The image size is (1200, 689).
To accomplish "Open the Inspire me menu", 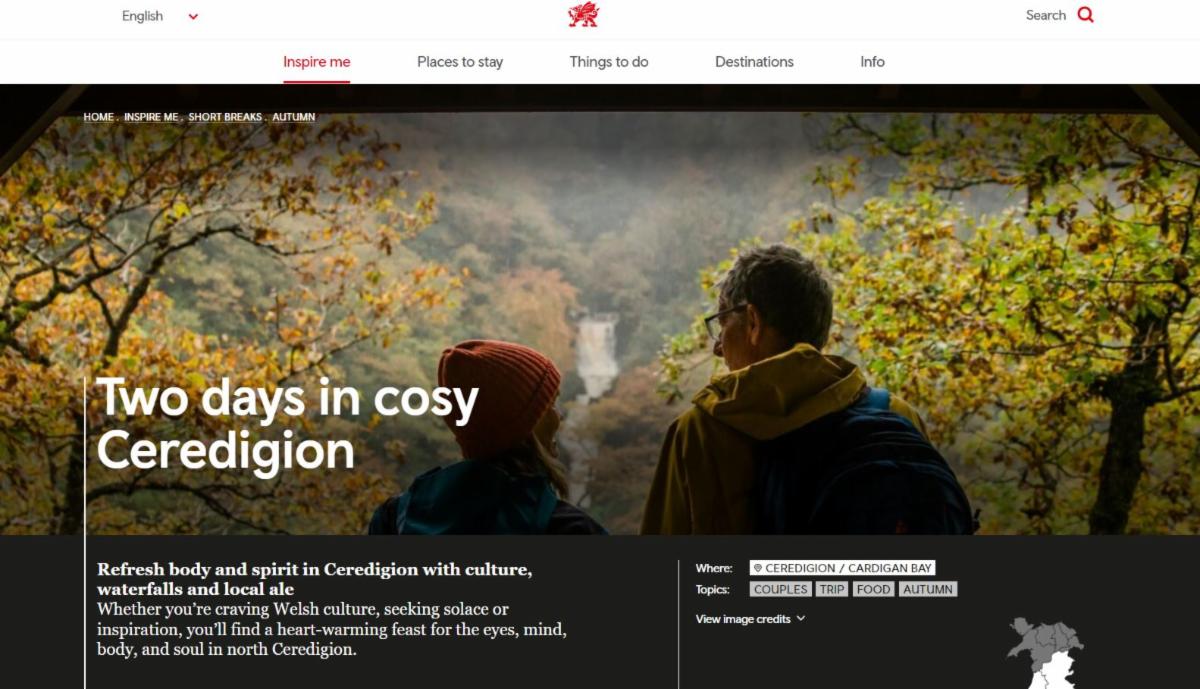I will 317,62.
